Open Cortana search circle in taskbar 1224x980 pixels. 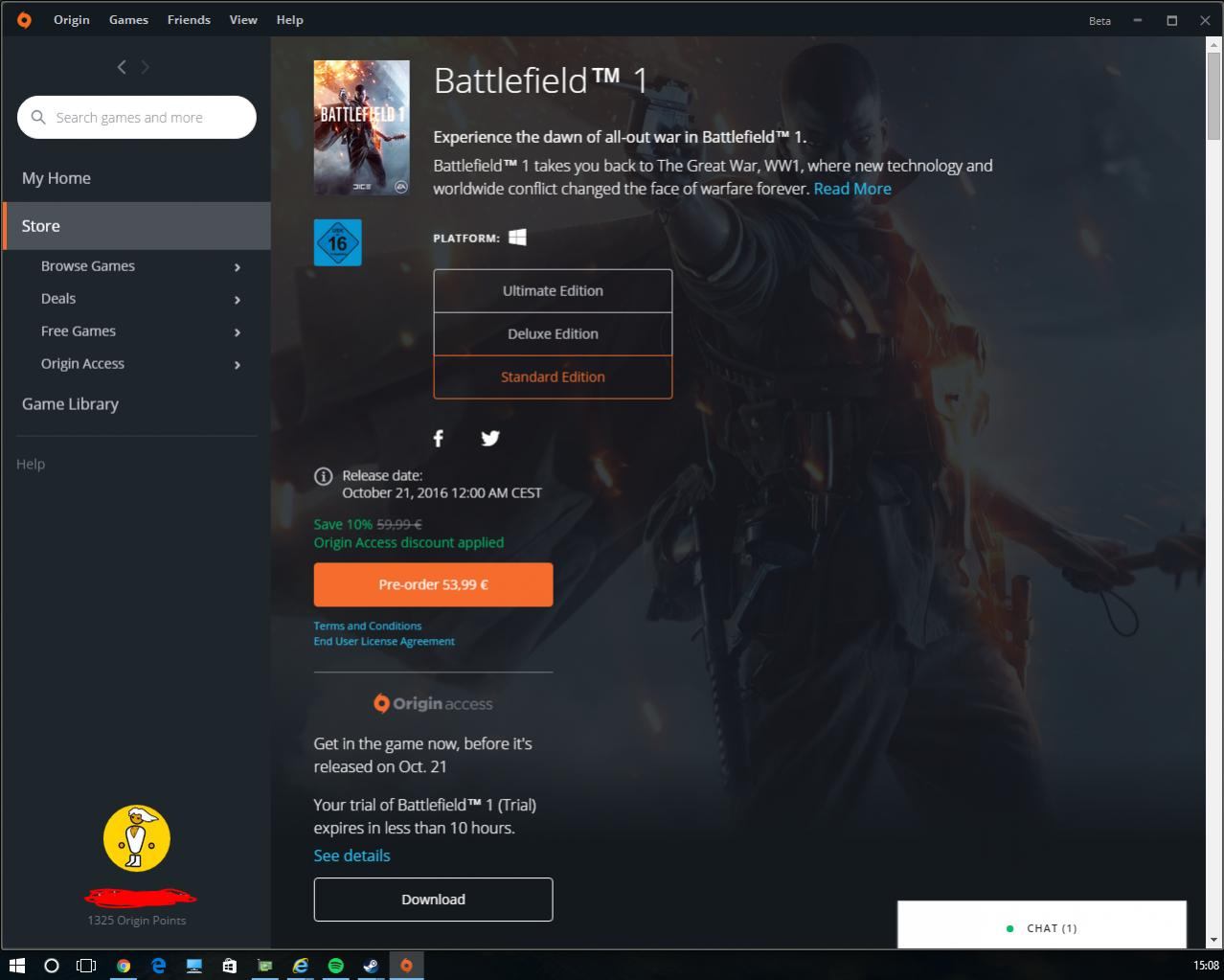(52, 966)
